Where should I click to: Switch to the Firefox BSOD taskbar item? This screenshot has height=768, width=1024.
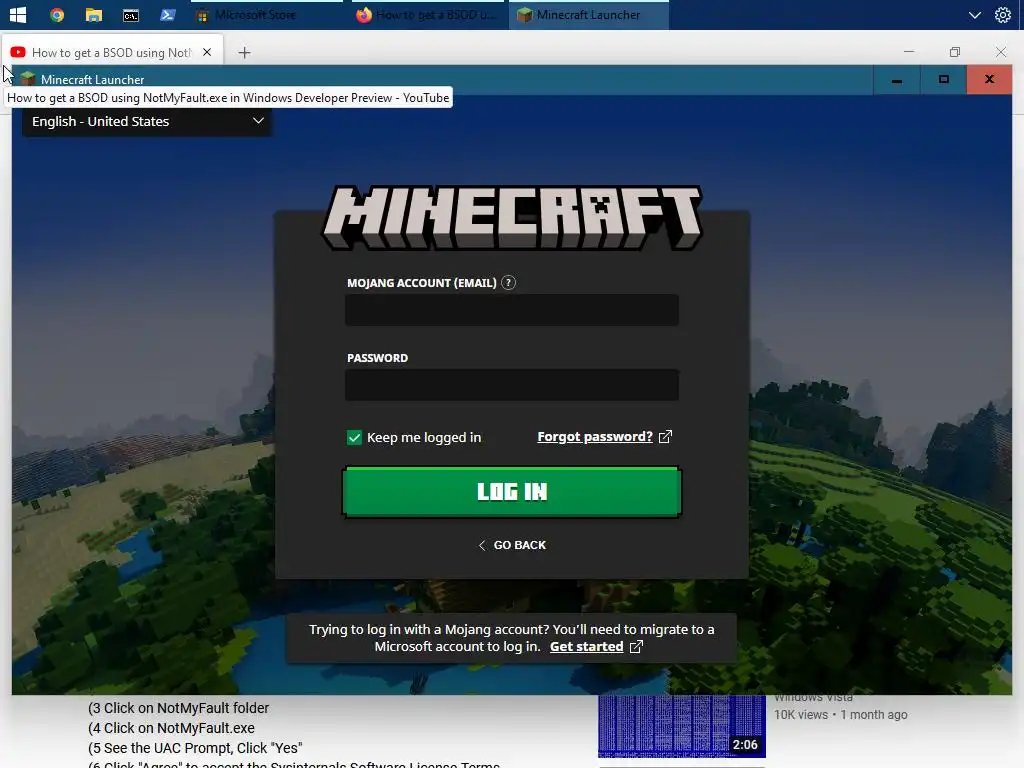pyautogui.click(x=427, y=14)
